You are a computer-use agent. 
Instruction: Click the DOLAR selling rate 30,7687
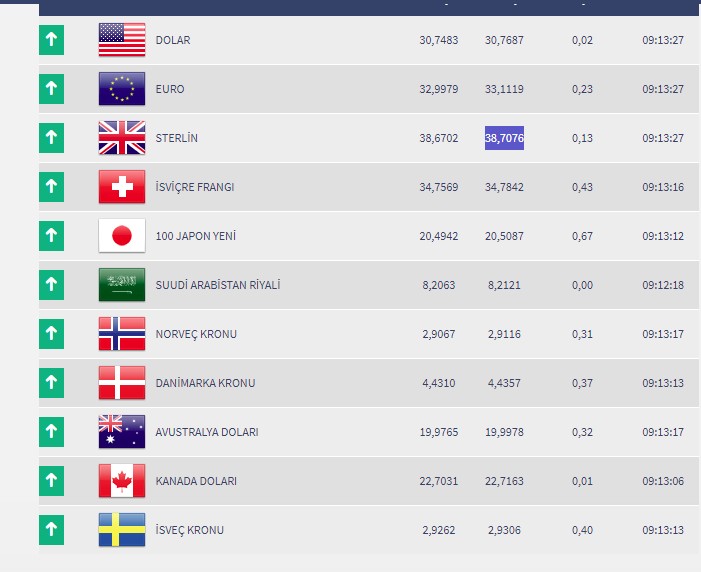[x=504, y=40]
